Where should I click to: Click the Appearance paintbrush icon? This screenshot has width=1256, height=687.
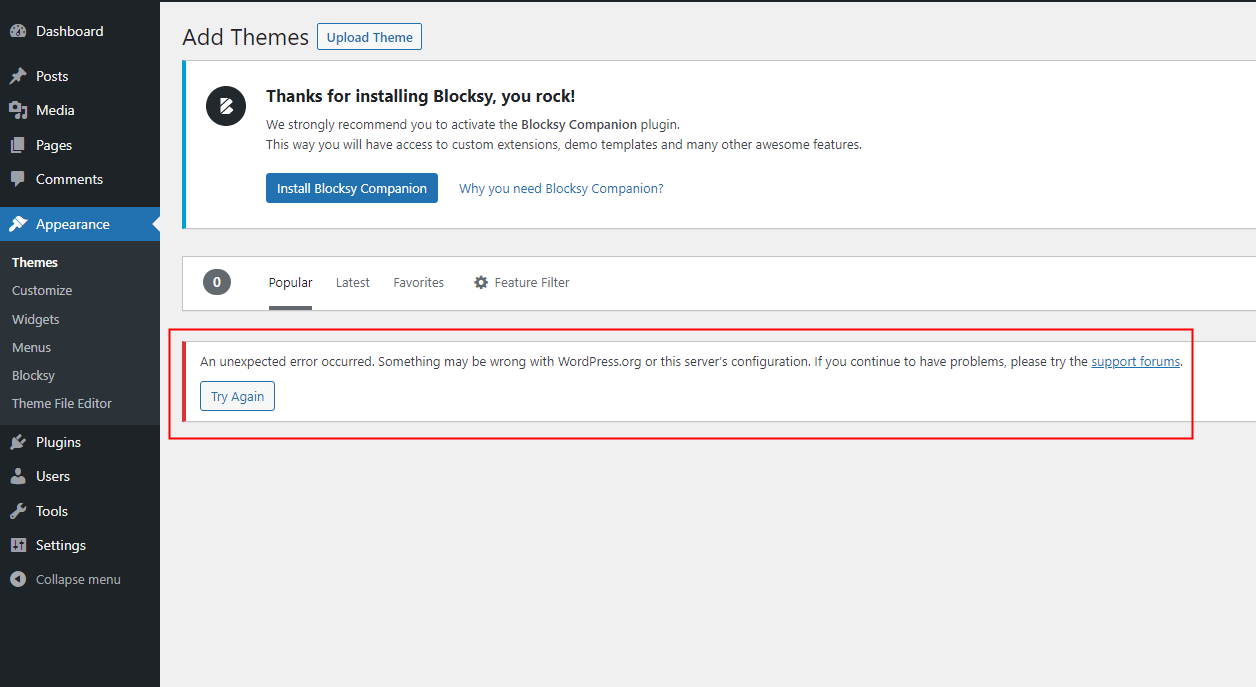pos(18,224)
